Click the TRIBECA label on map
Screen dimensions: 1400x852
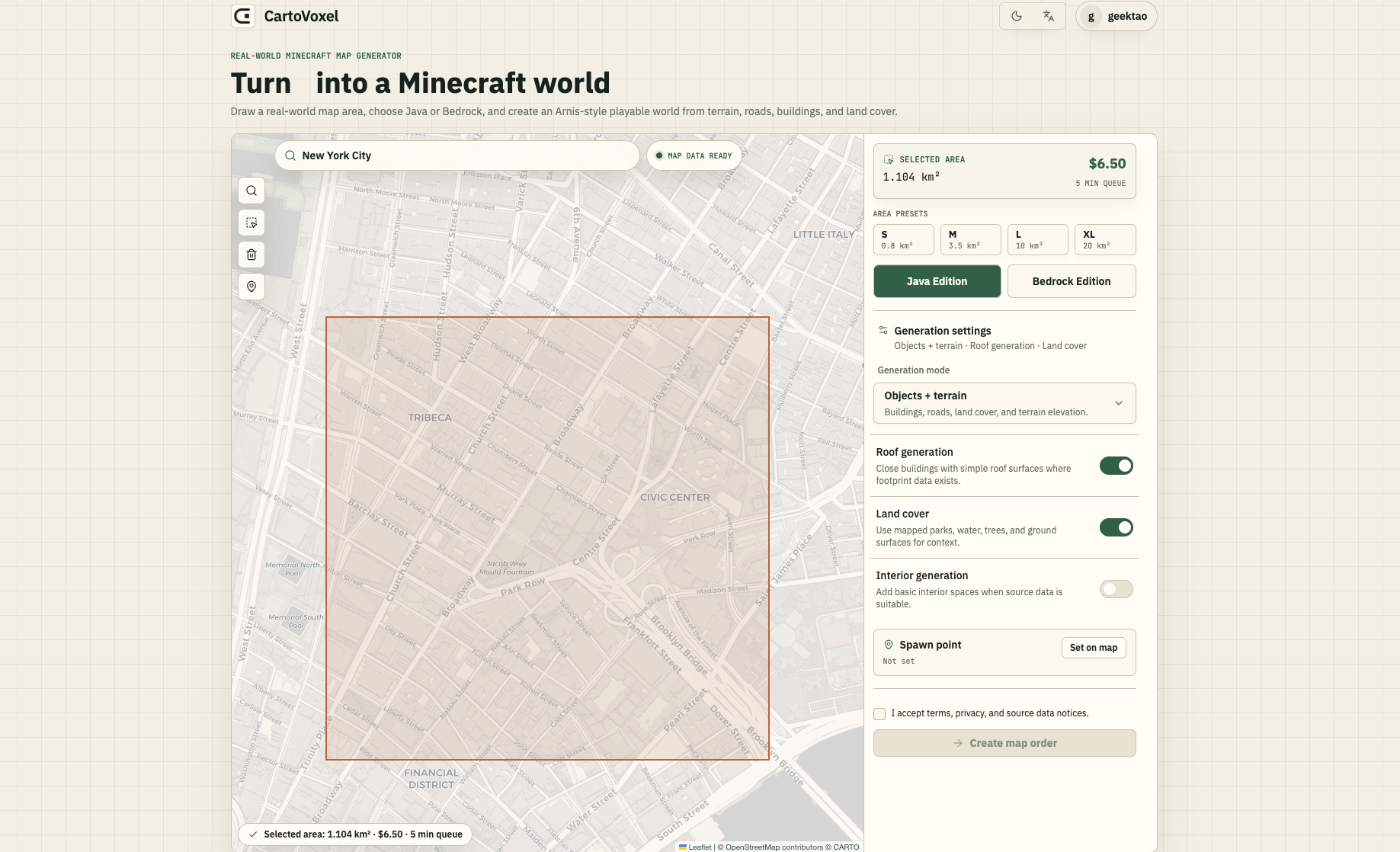[430, 418]
